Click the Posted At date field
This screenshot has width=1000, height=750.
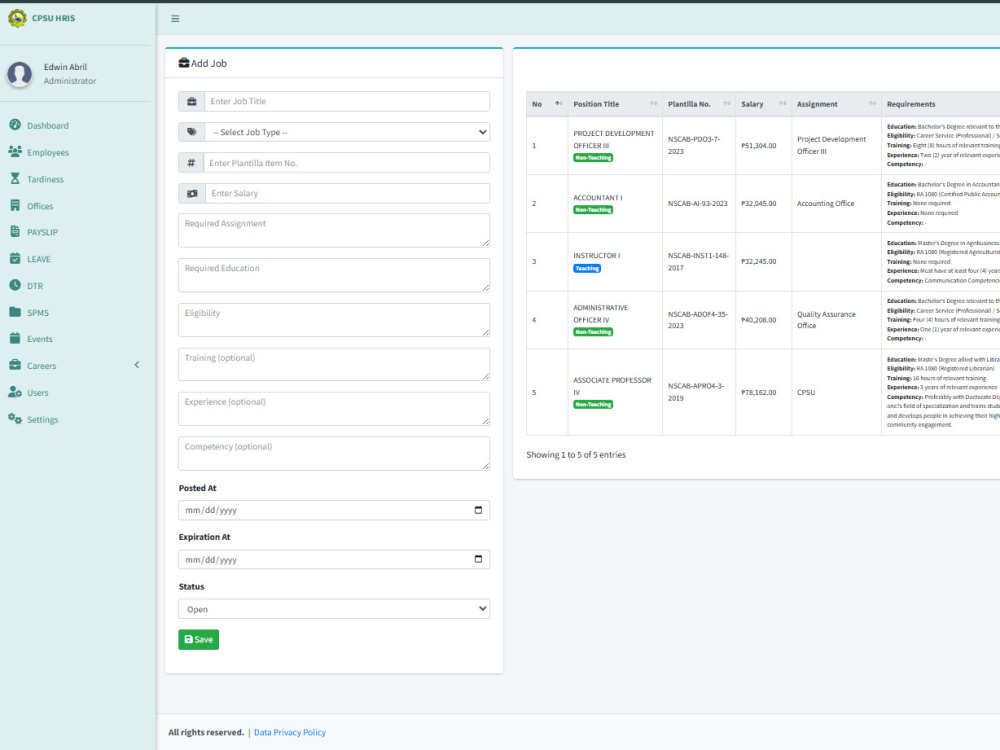pos(334,510)
